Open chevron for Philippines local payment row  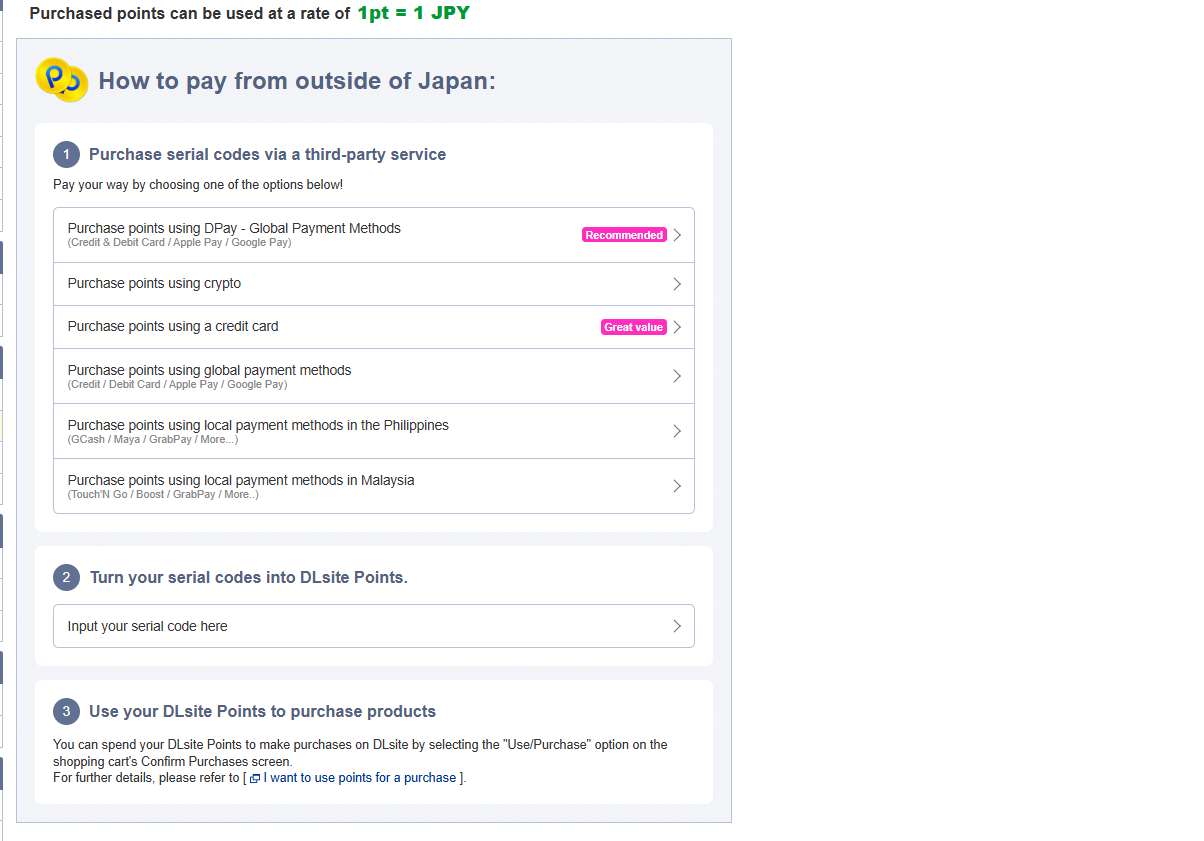[677, 431]
